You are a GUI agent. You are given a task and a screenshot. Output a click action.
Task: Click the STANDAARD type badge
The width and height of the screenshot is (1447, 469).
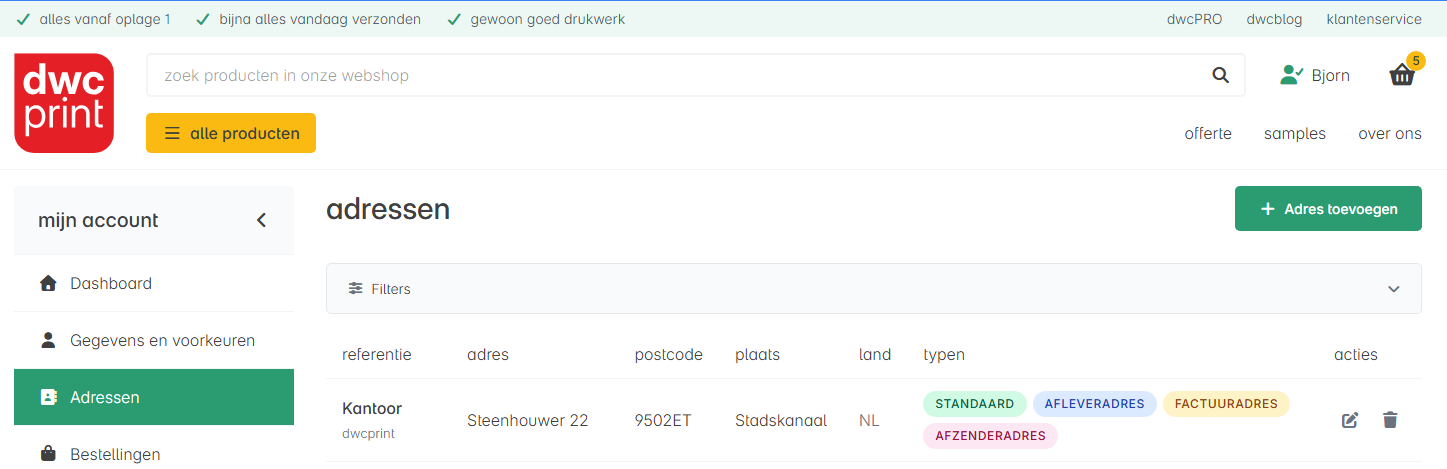click(x=975, y=404)
